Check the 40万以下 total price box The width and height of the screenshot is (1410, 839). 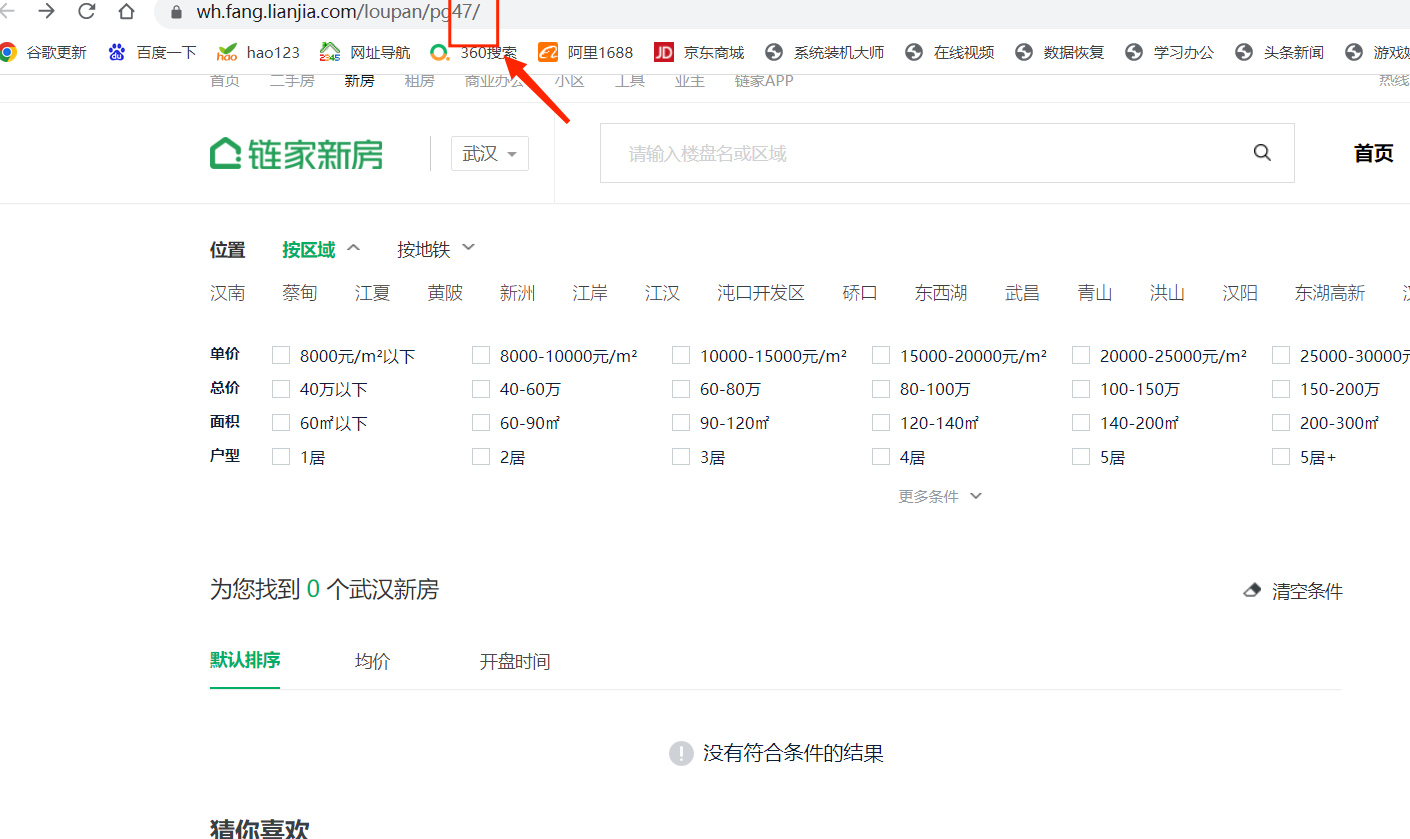pyautogui.click(x=281, y=389)
